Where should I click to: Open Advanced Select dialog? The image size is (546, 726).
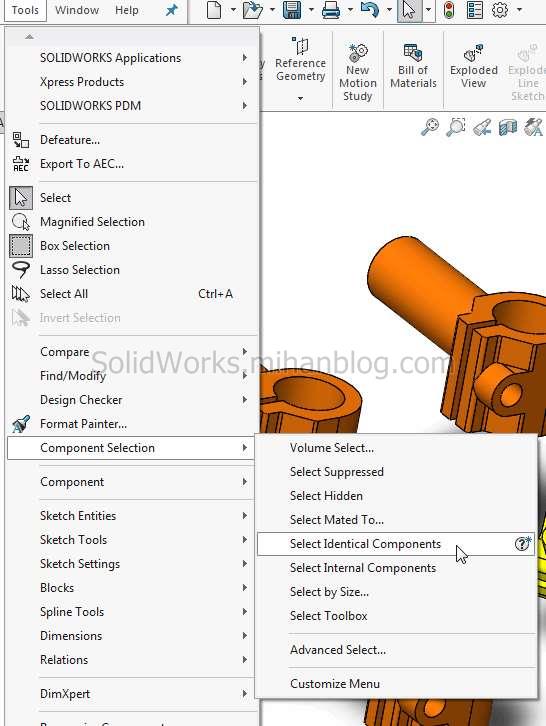396,650
